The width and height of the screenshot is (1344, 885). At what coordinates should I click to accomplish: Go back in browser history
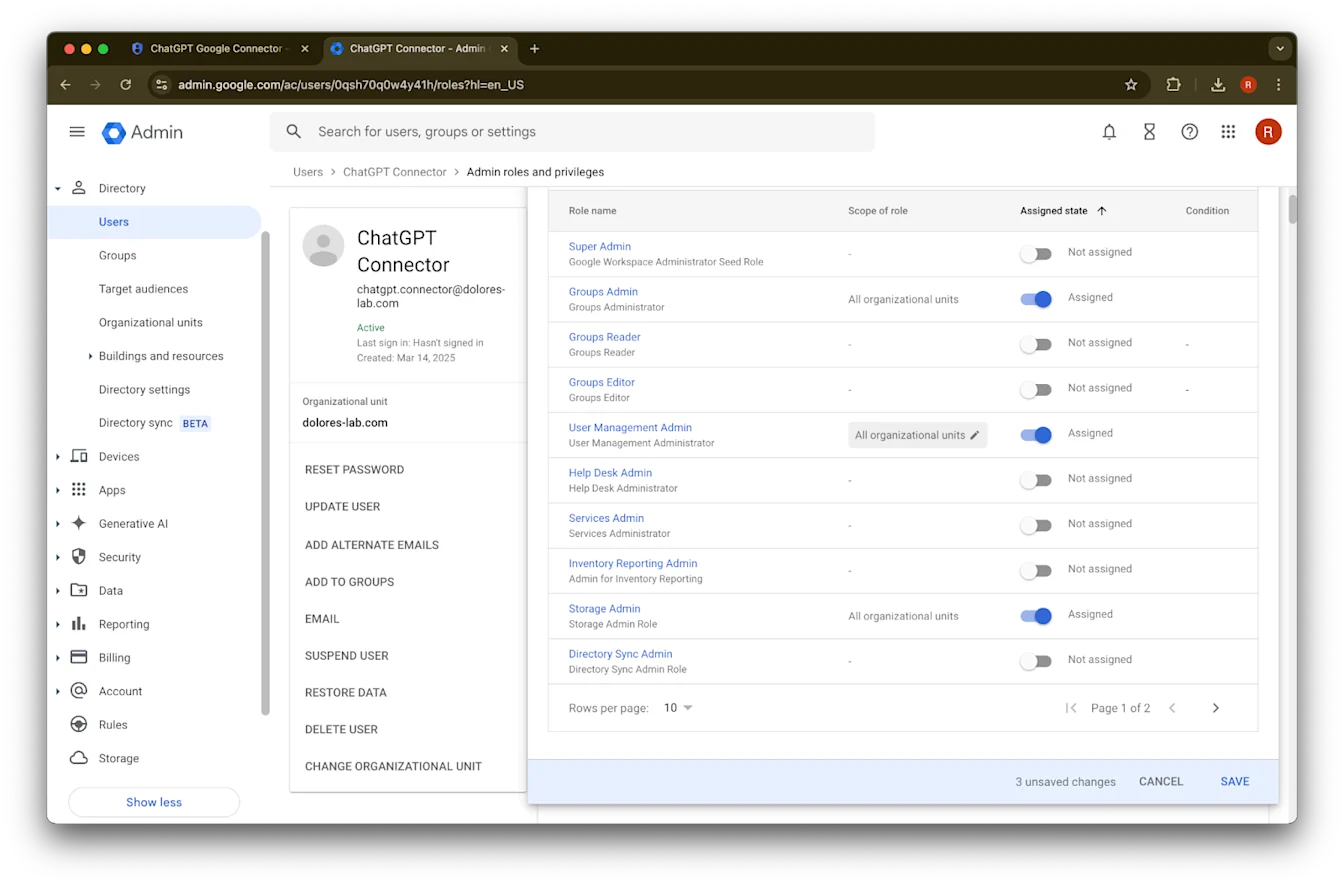click(66, 85)
